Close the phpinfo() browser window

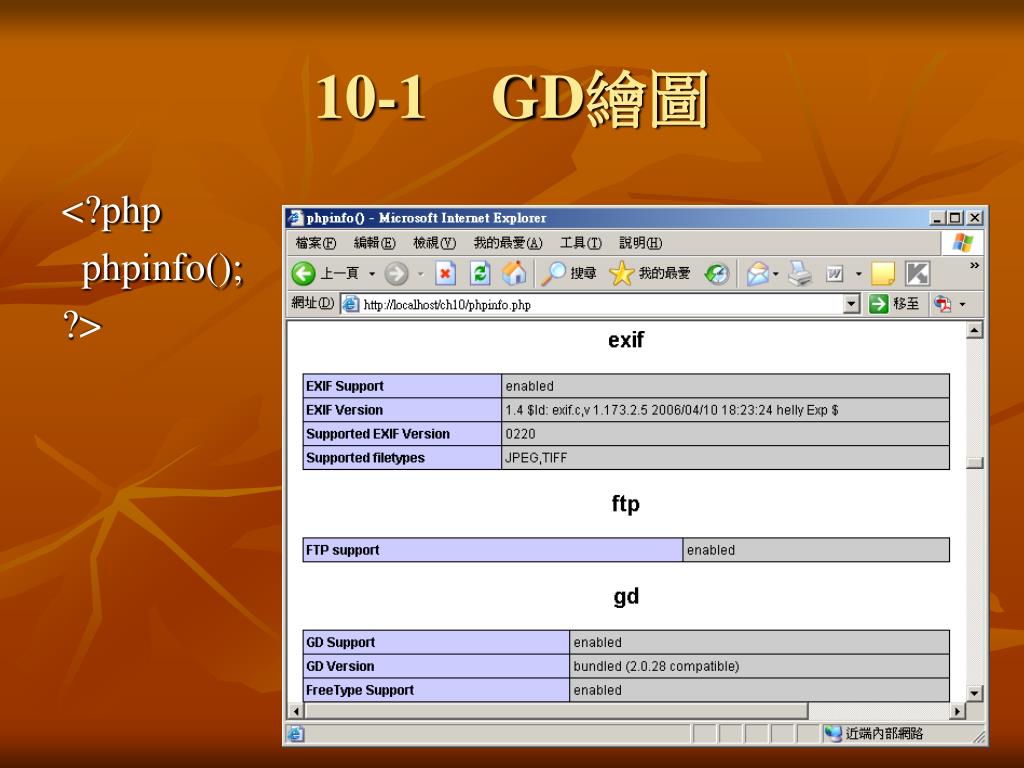coord(974,217)
